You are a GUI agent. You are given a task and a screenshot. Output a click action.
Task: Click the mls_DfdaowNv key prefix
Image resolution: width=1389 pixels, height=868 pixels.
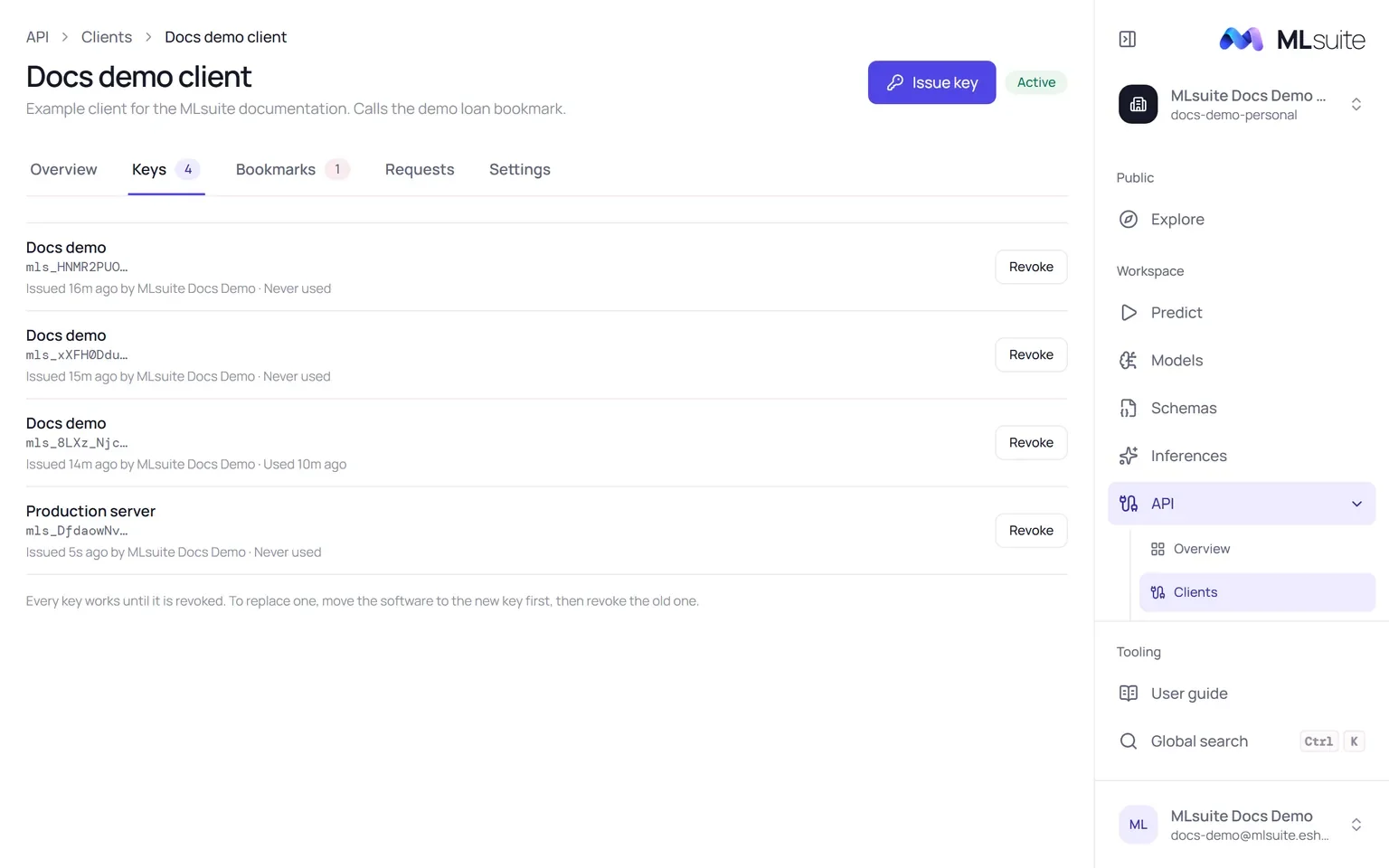point(77,531)
